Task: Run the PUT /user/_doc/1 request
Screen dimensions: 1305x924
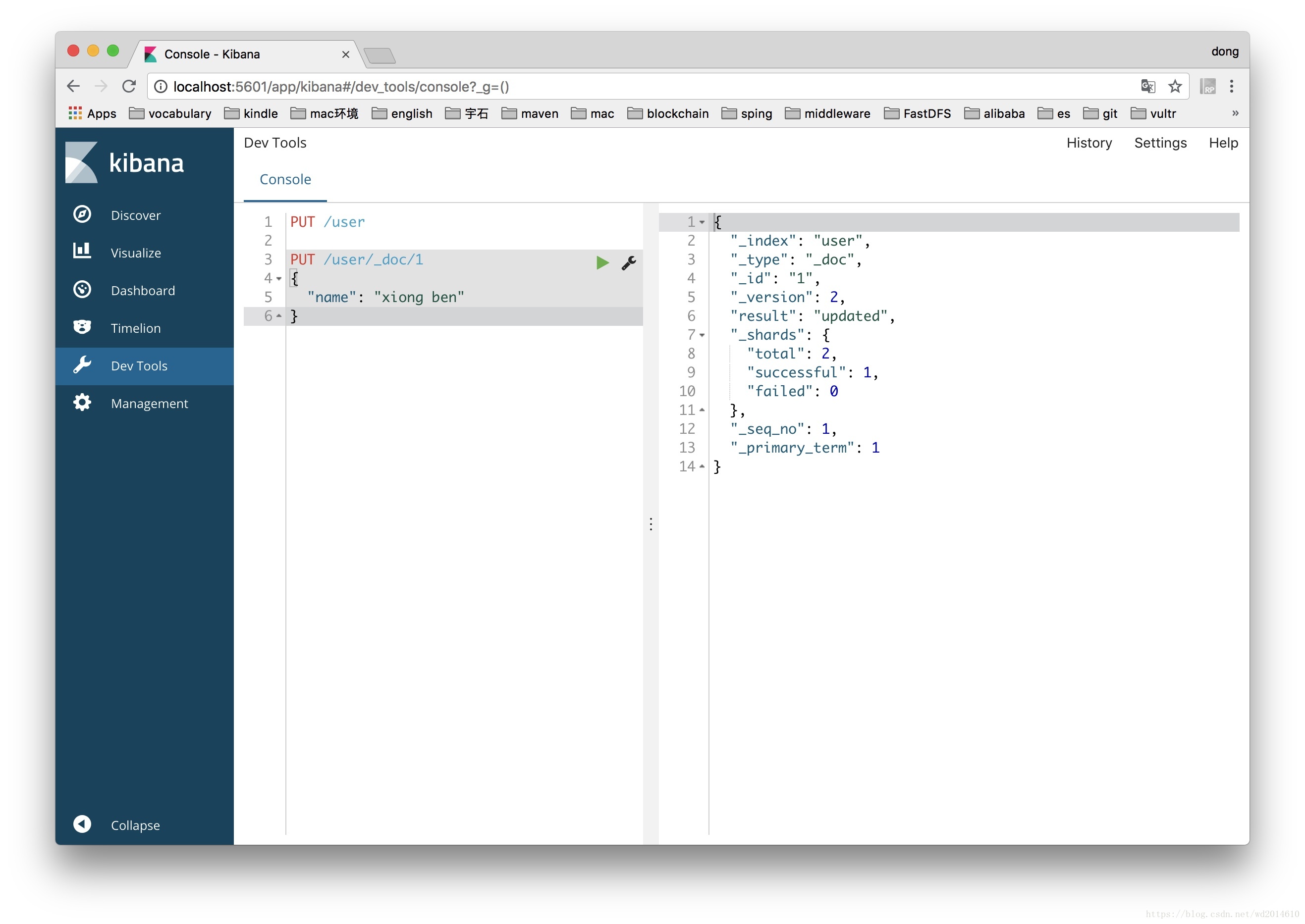Action: click(x=602, y=262)
